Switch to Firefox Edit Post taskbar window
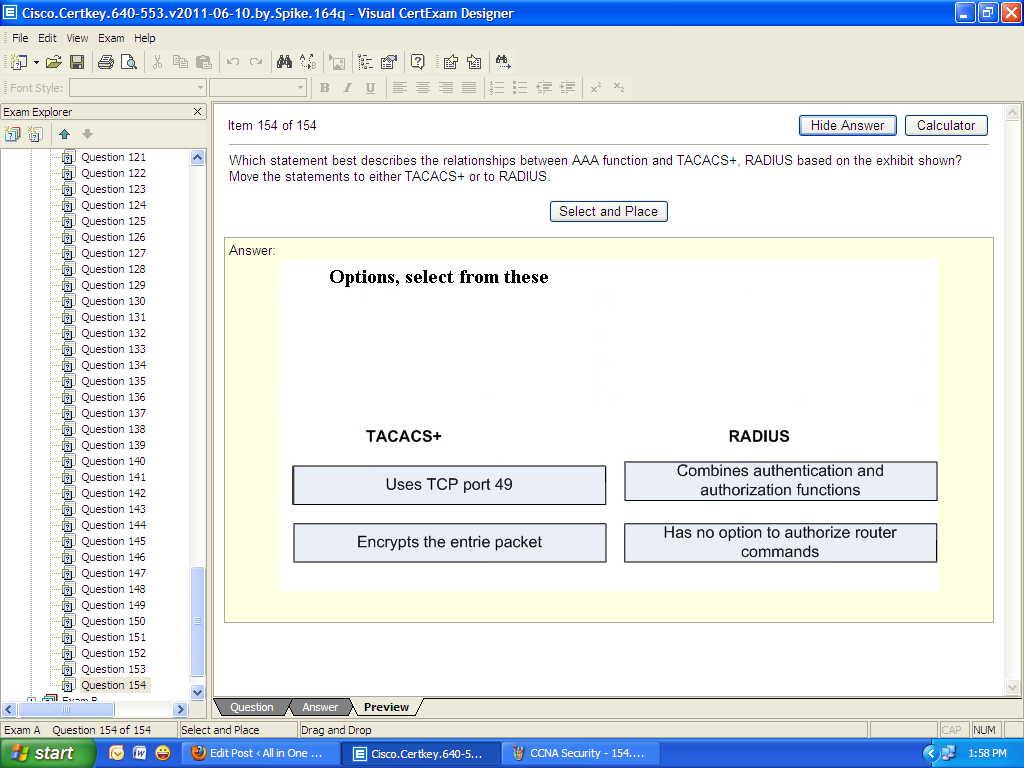 click(261, 754)
